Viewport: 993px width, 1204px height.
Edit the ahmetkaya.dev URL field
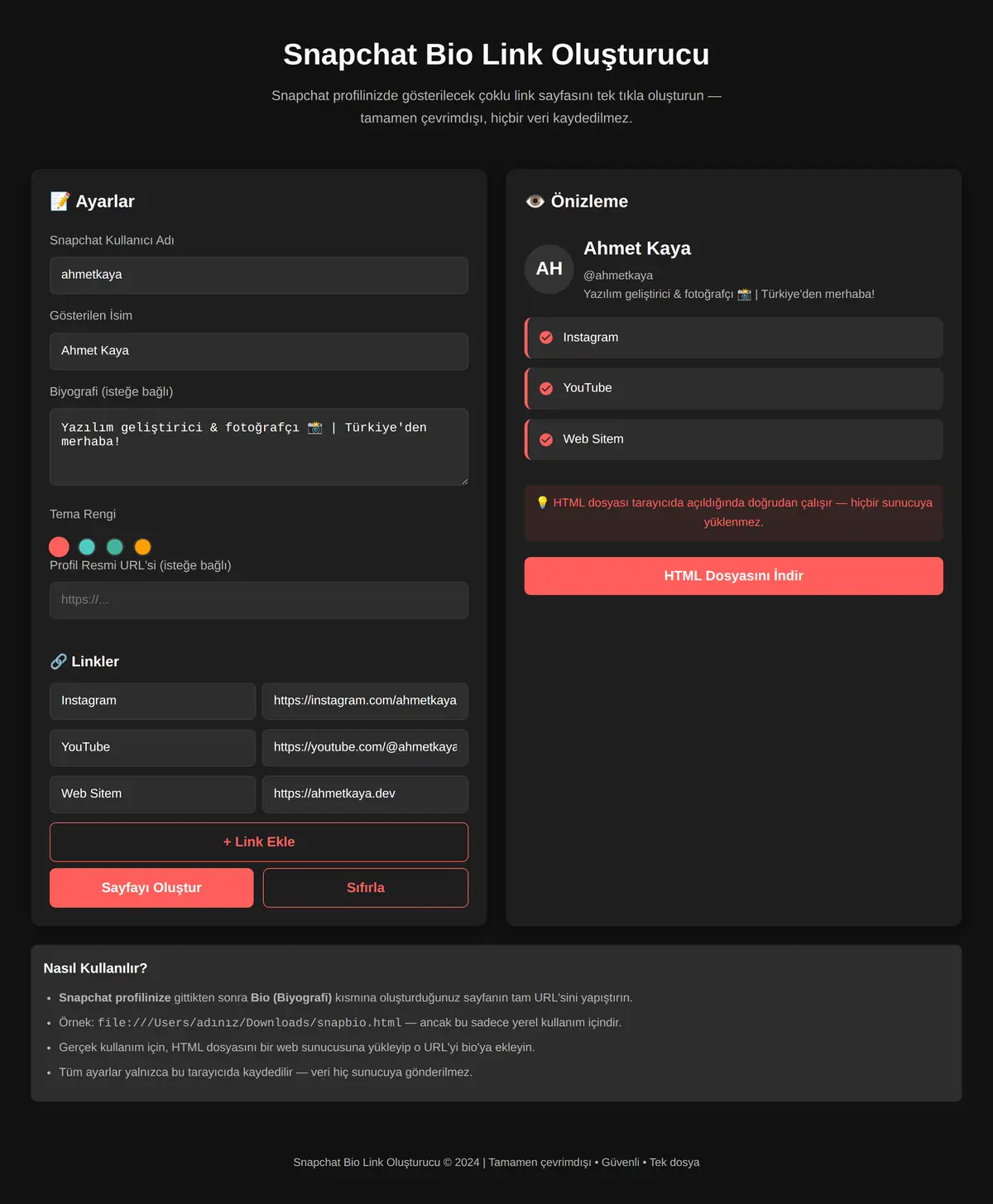coord(365,794)
